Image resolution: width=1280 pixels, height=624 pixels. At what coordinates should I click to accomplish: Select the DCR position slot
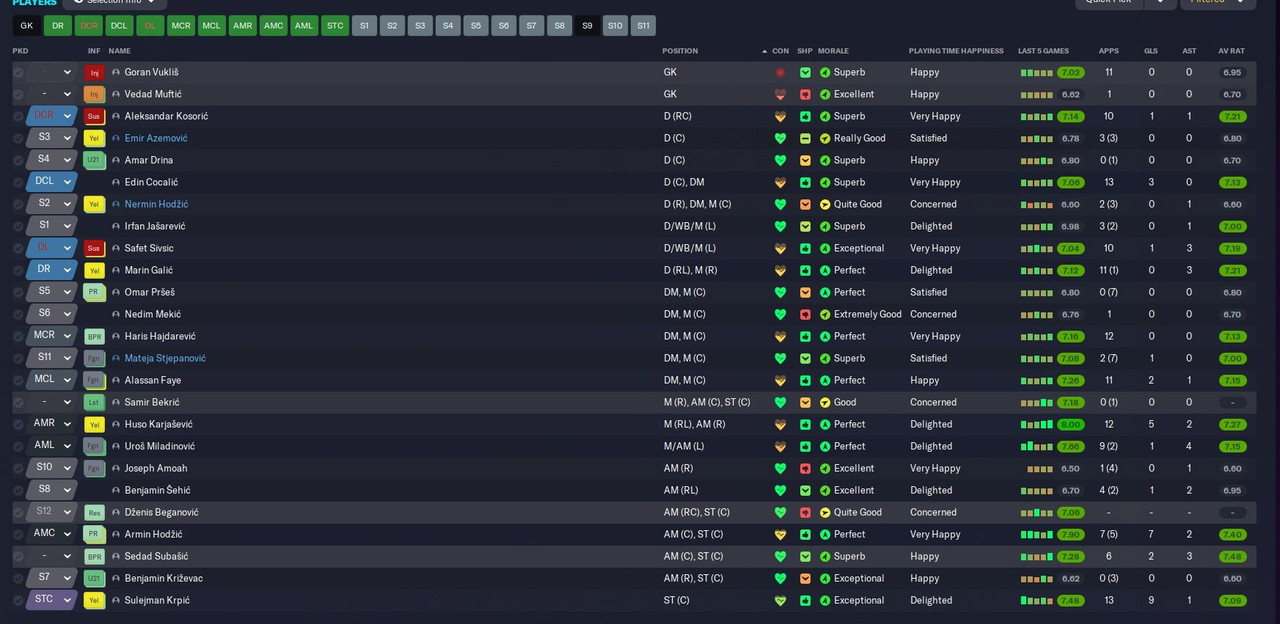[89, 25]
